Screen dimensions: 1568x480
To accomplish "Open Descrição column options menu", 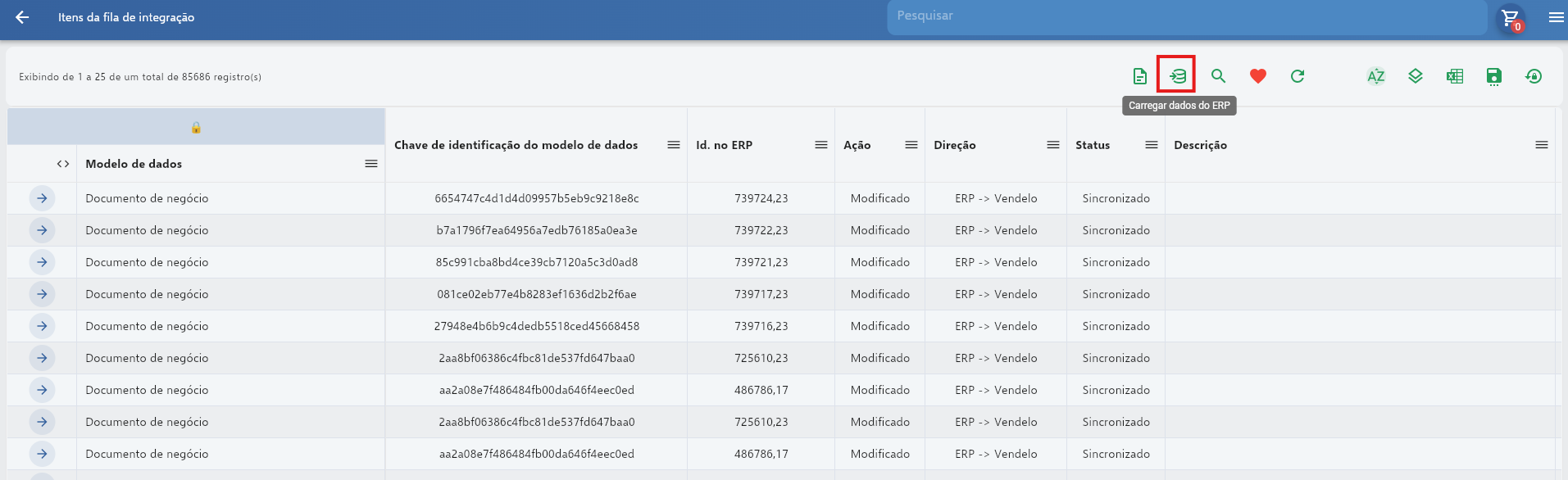I will [1542, 145].
